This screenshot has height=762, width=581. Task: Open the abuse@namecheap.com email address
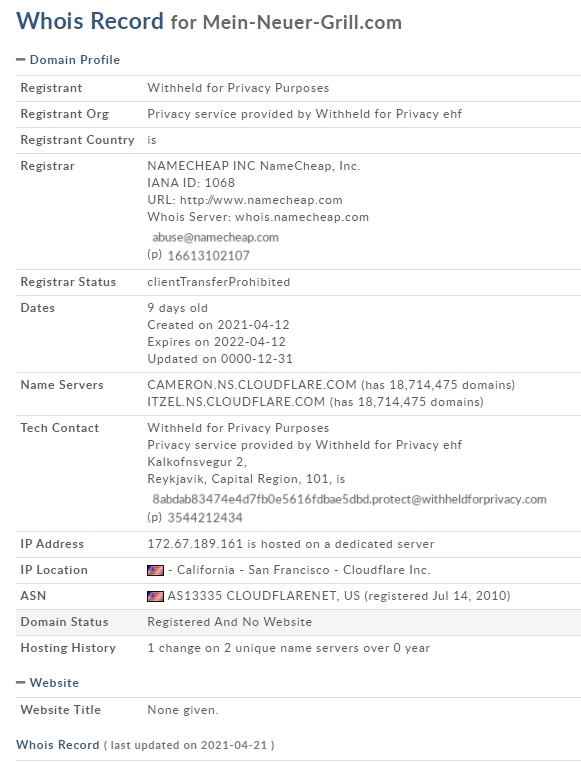(x=215, y=237)
